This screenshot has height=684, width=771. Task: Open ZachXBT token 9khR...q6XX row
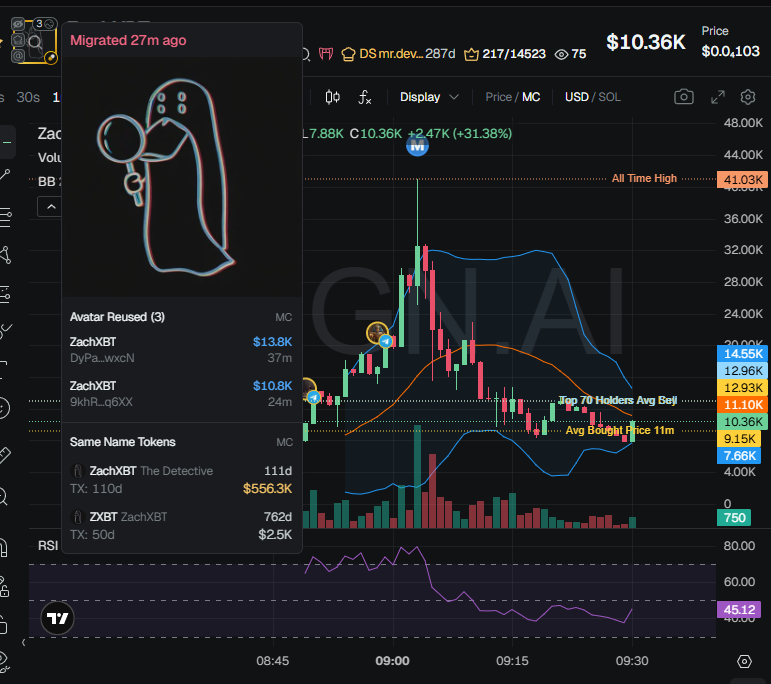(x=181, y=394)
